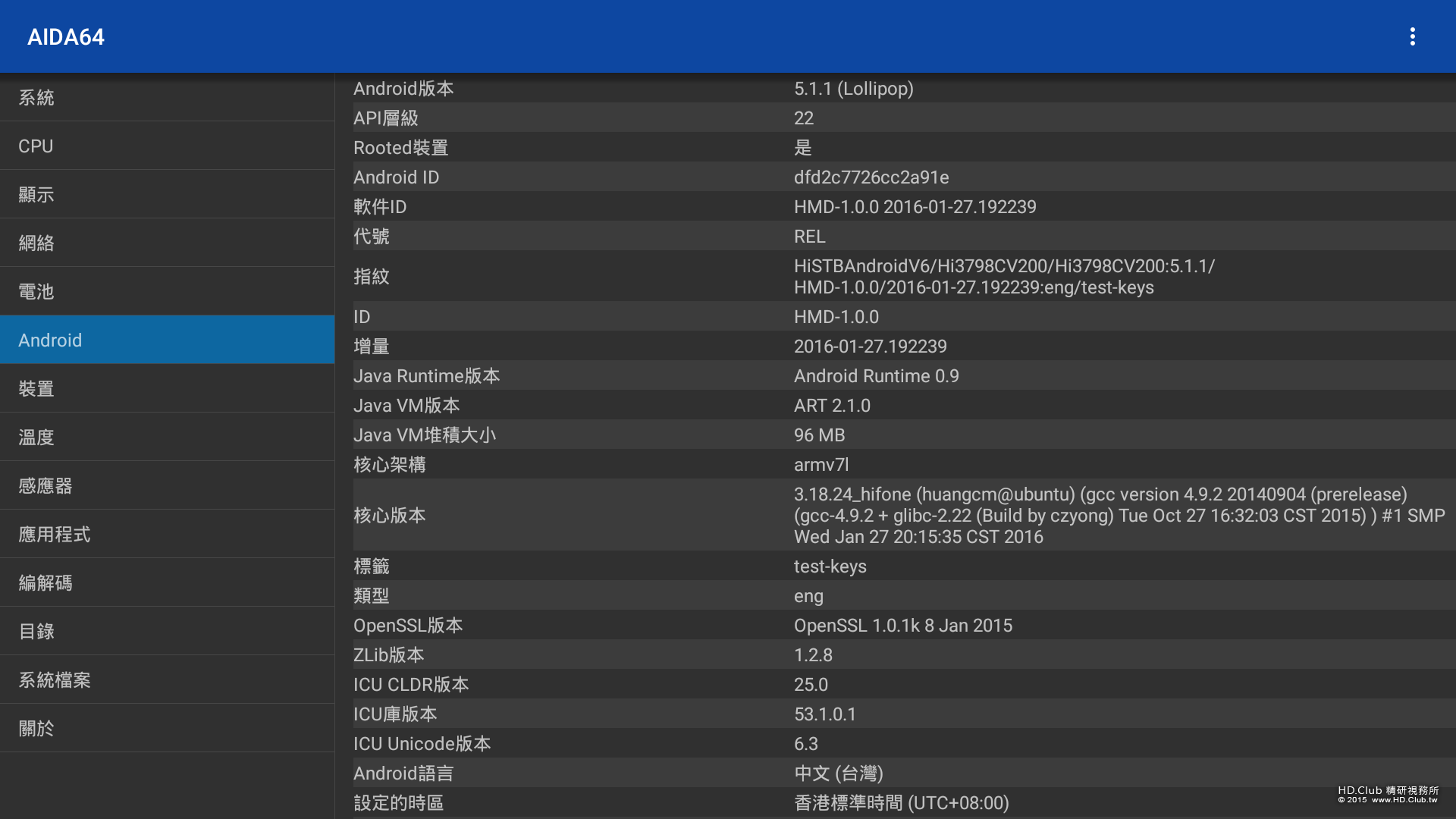Show the 溫度 readings page
The width and height of the screenshot is (1456, 819).
click(x=167, y=438)
